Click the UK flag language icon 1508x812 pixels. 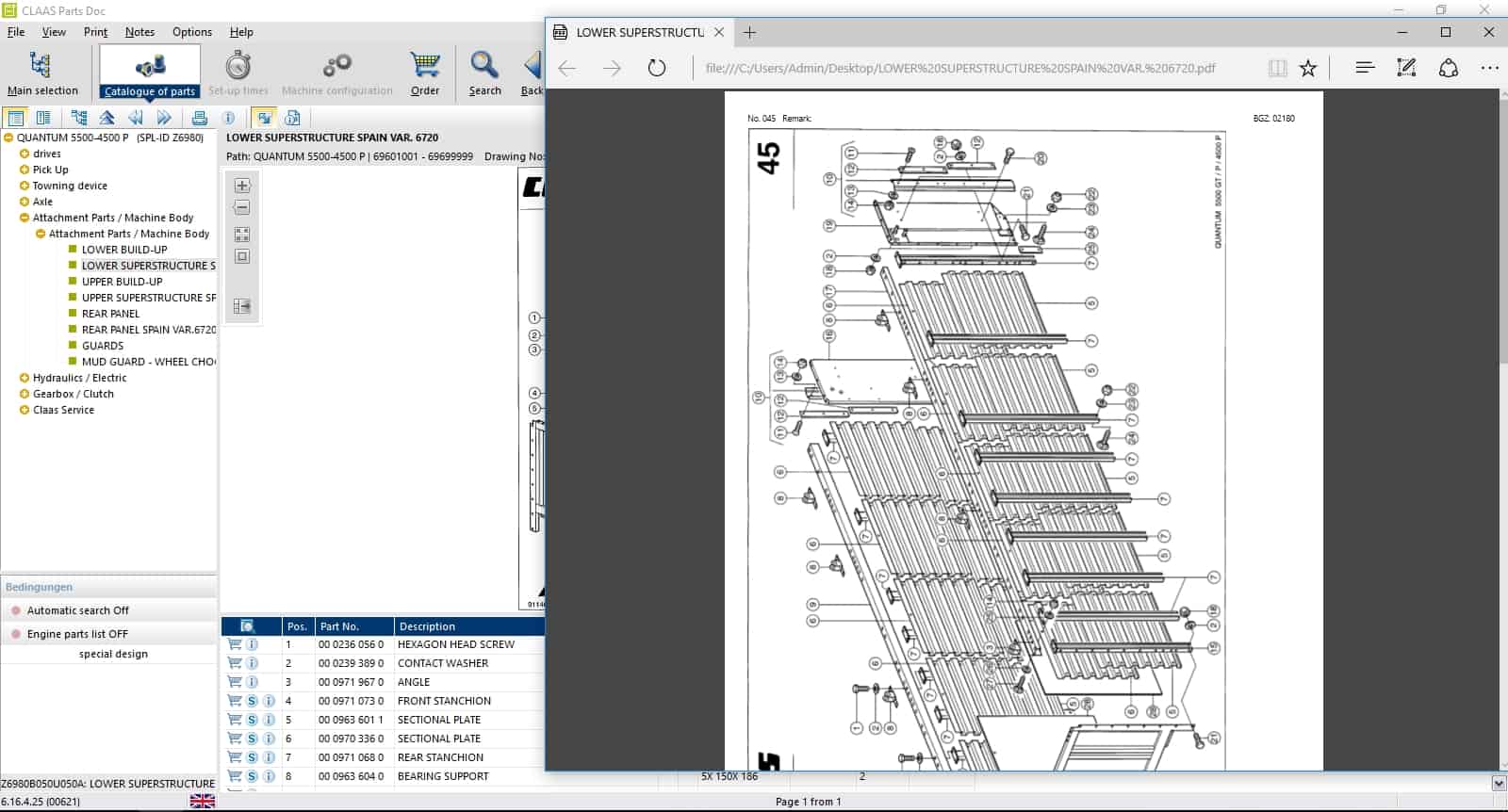[202, 801]
